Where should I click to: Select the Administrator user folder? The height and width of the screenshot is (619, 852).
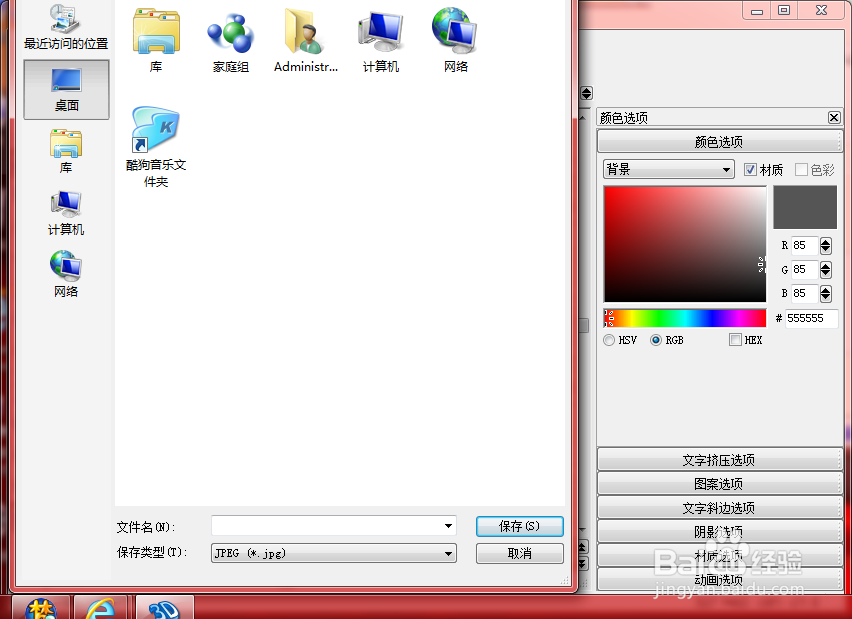(x=306, y=41)
